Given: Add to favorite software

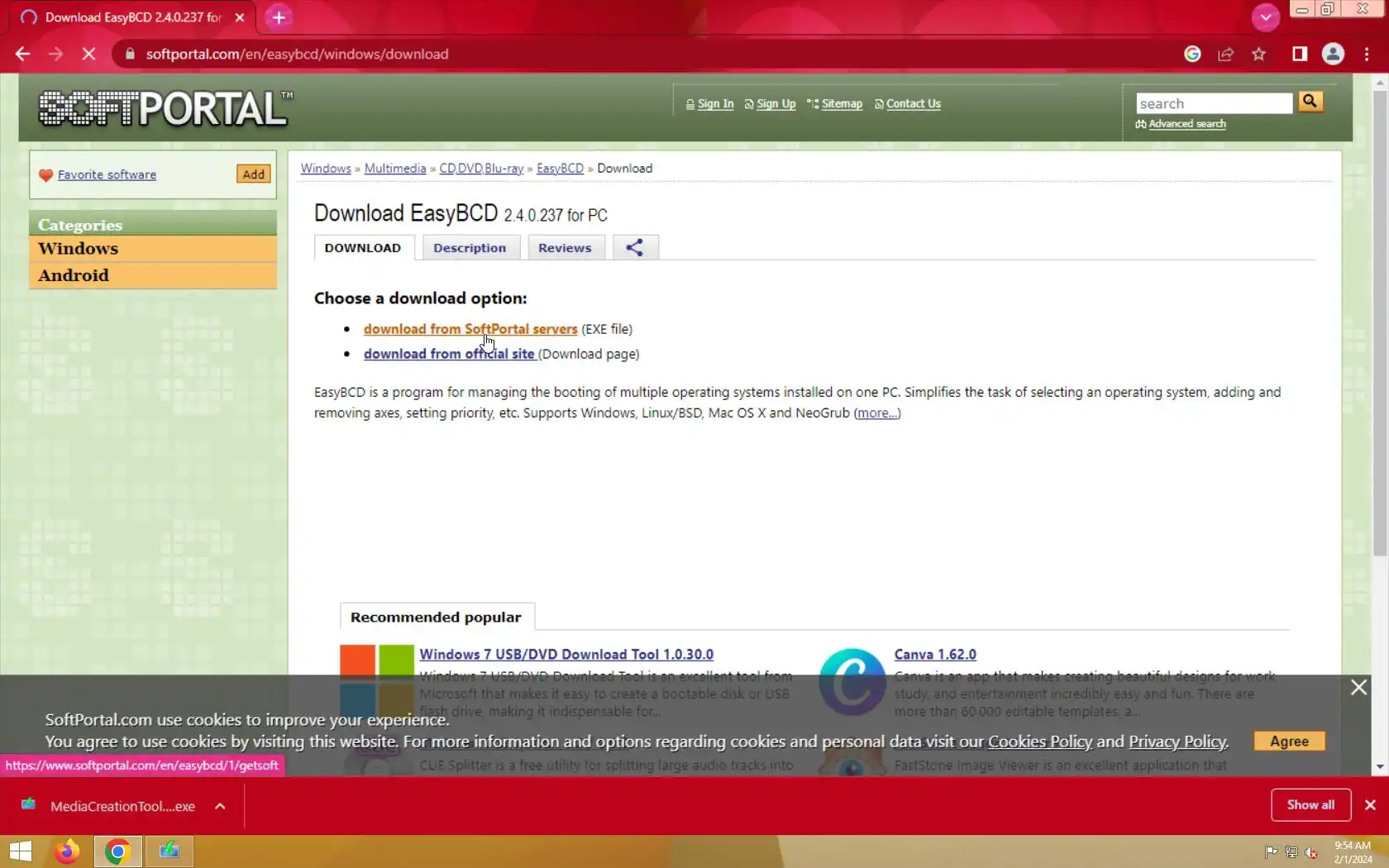Looking at the screenshot, I should (x=254, y=174).
